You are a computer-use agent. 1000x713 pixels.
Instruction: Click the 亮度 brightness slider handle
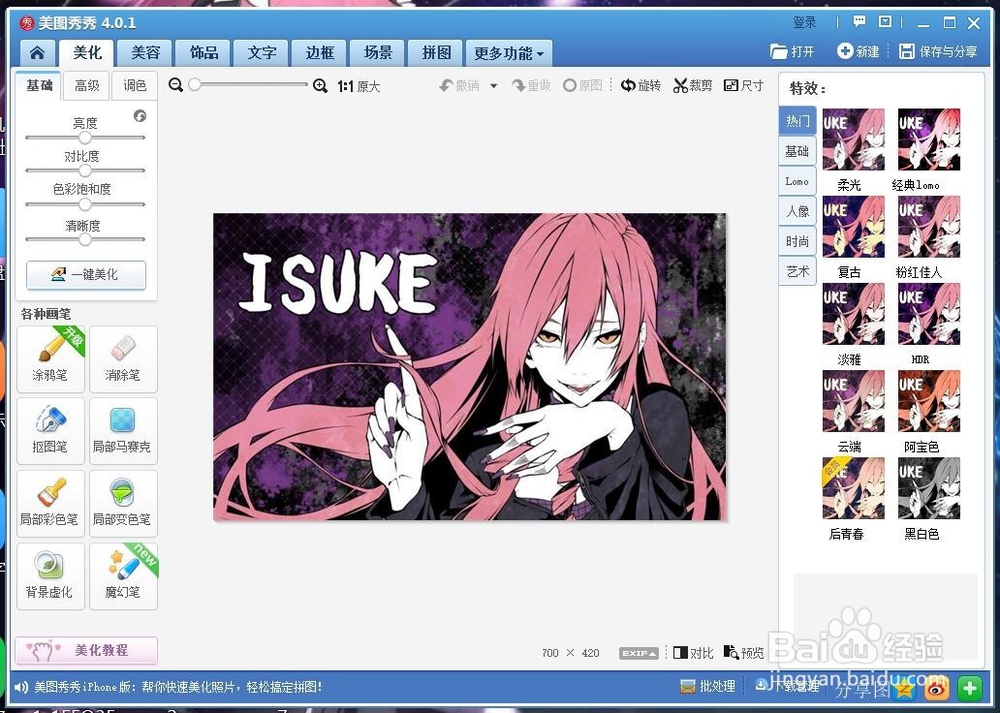point(85,137)
